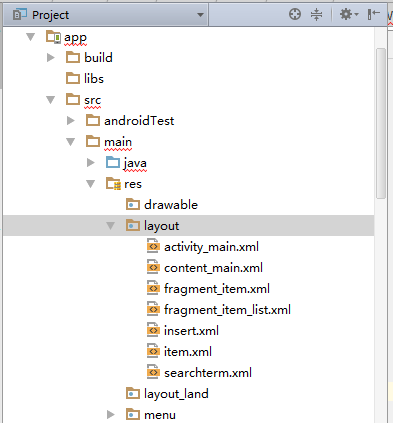This screenshot has width=393, height=423.
Task: Select the layout folder label
Action: (x=161, y=226)
